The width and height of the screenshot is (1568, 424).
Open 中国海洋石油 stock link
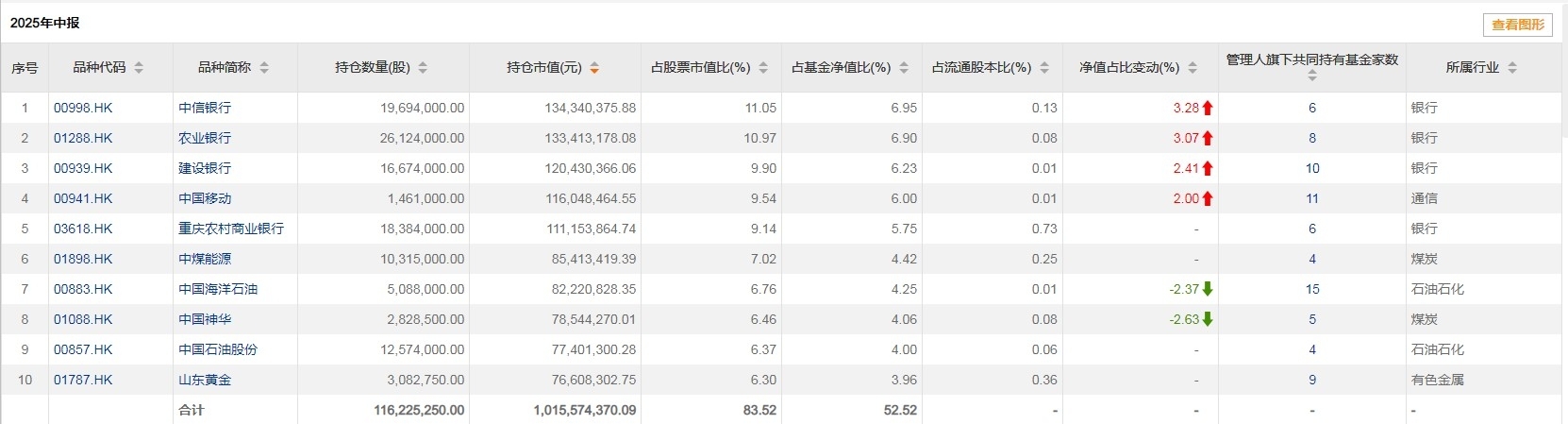[x=218, y=289]
